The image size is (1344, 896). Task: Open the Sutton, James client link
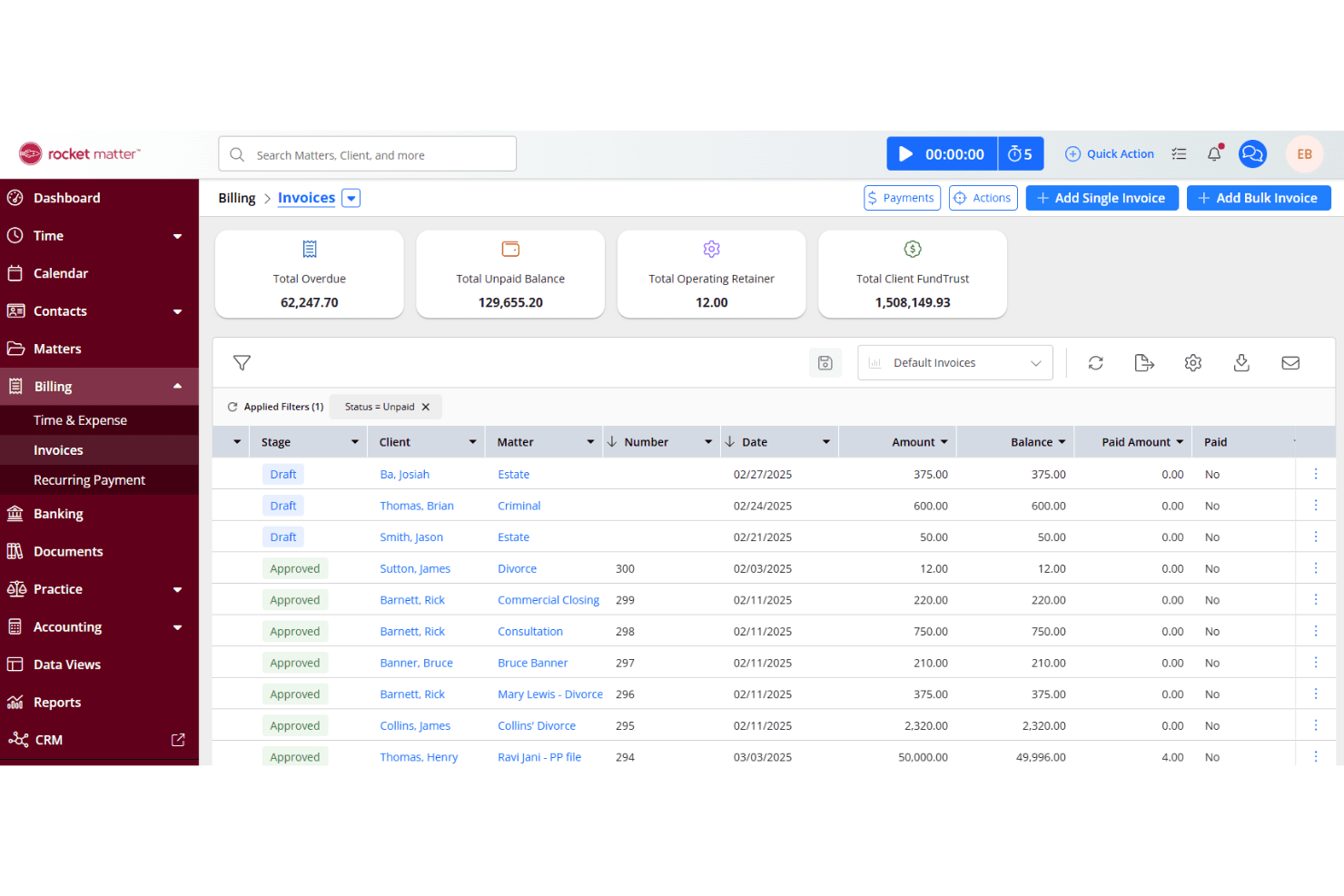(415, 569)
